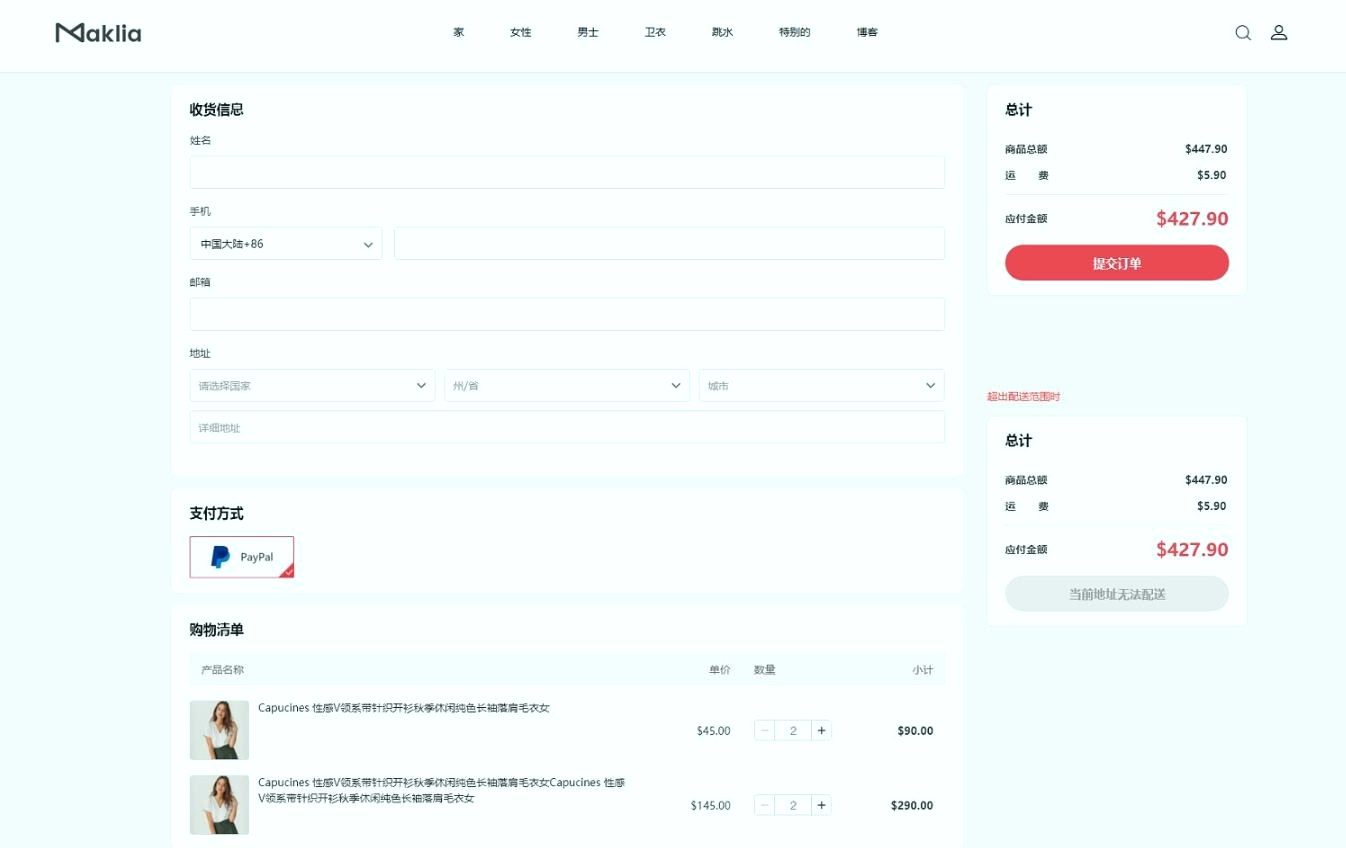Screen dimensions: 1346x848
Task: Click the 姓名 name input field
Action: tap(567, 172)
